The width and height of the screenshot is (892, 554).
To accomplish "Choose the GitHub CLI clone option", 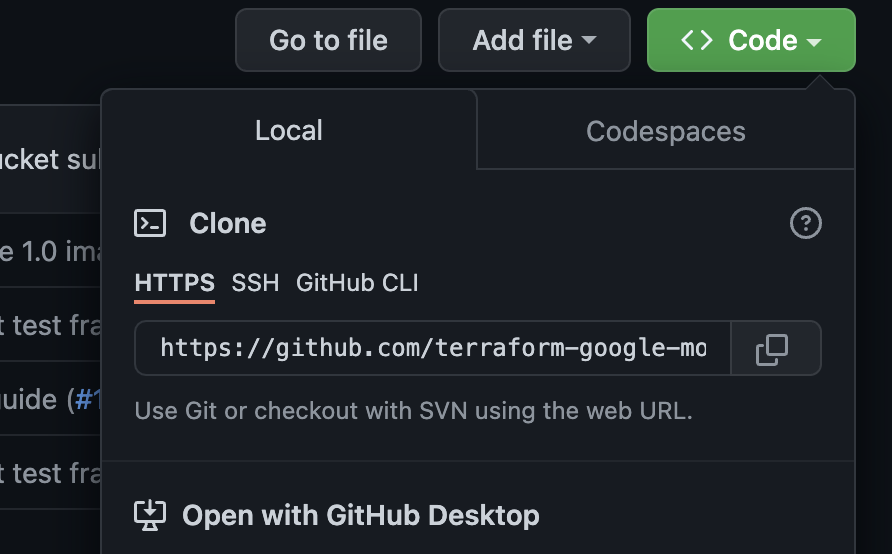I will coord(357,283).
